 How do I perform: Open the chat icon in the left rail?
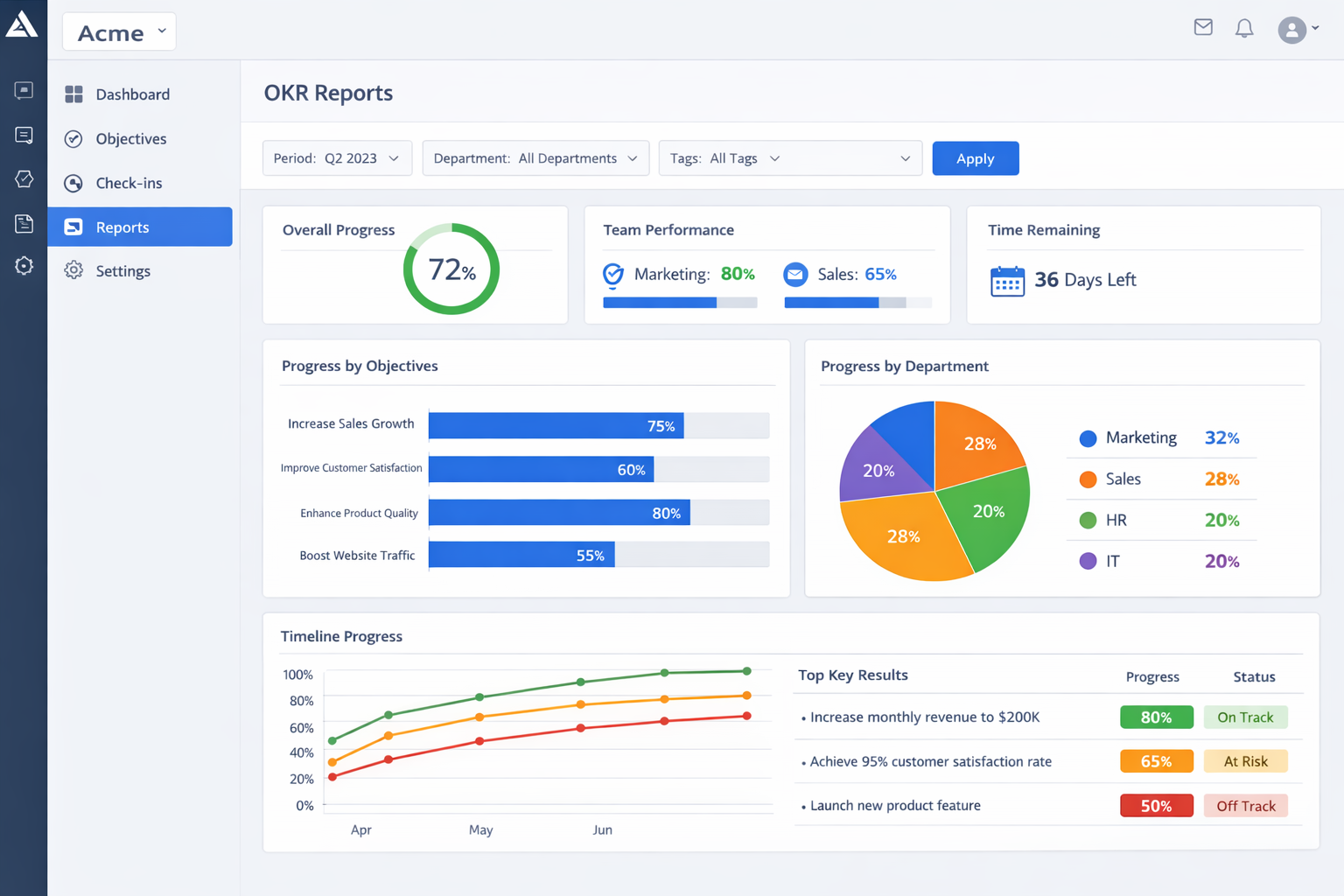(24, 90)
